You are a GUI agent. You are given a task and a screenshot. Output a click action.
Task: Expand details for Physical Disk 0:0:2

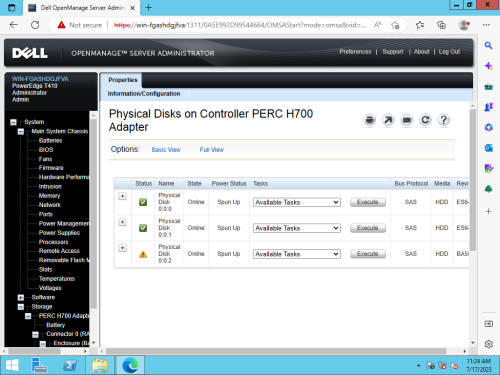[x=123, y=248]
